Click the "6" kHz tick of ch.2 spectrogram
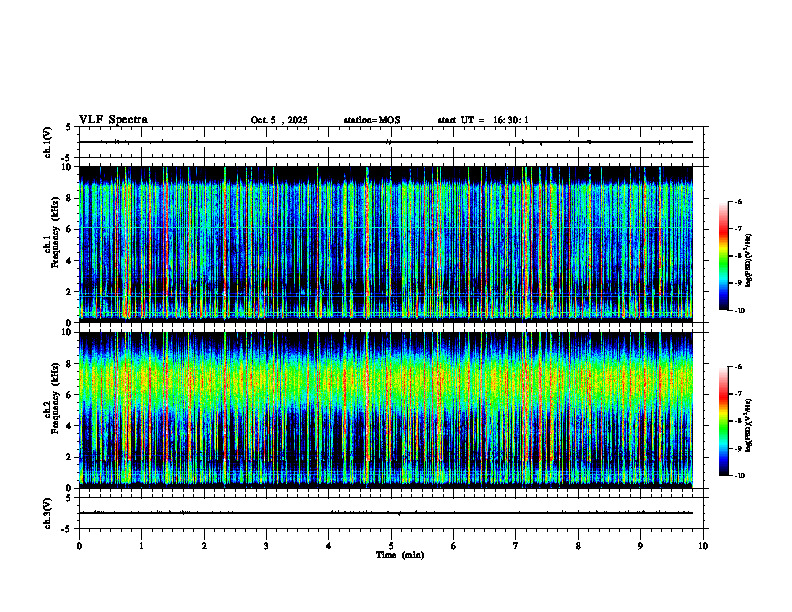This screenshot has width=792, height=612. coord(69,395)
